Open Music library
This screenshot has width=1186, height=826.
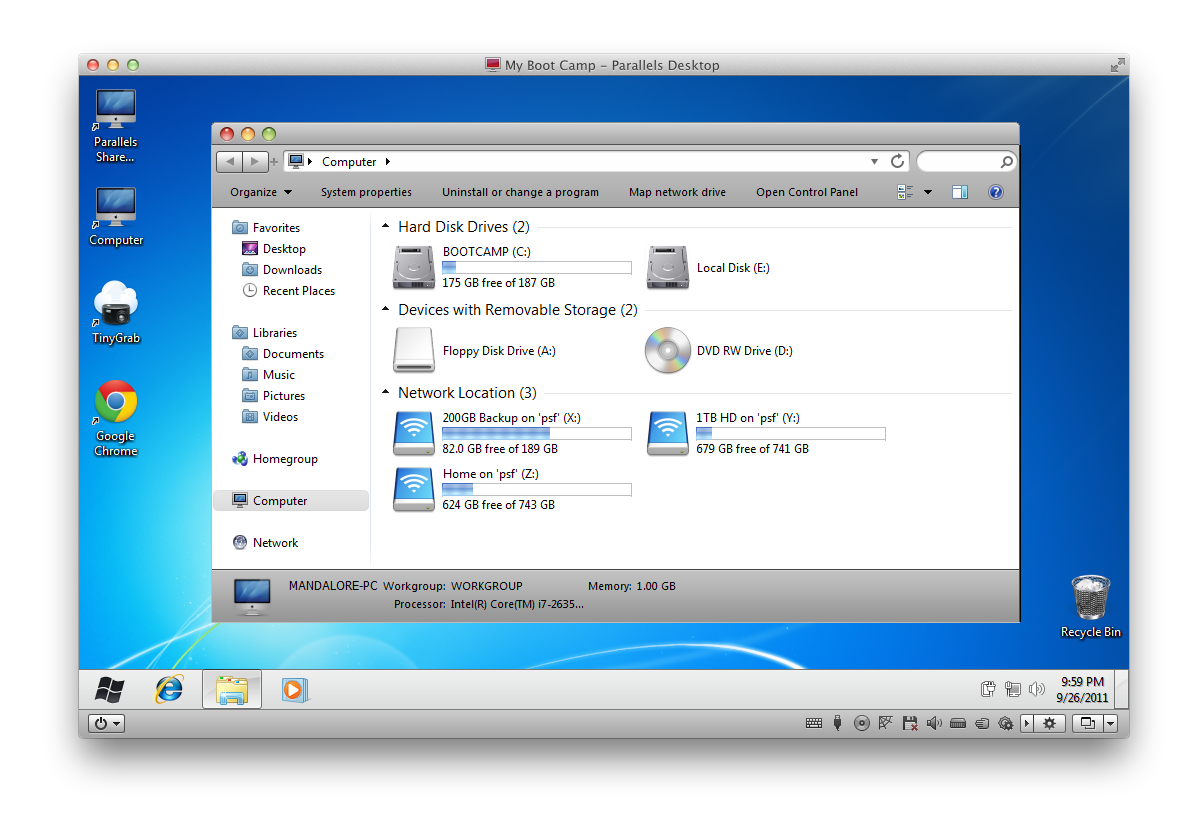(x=269, y=374)
